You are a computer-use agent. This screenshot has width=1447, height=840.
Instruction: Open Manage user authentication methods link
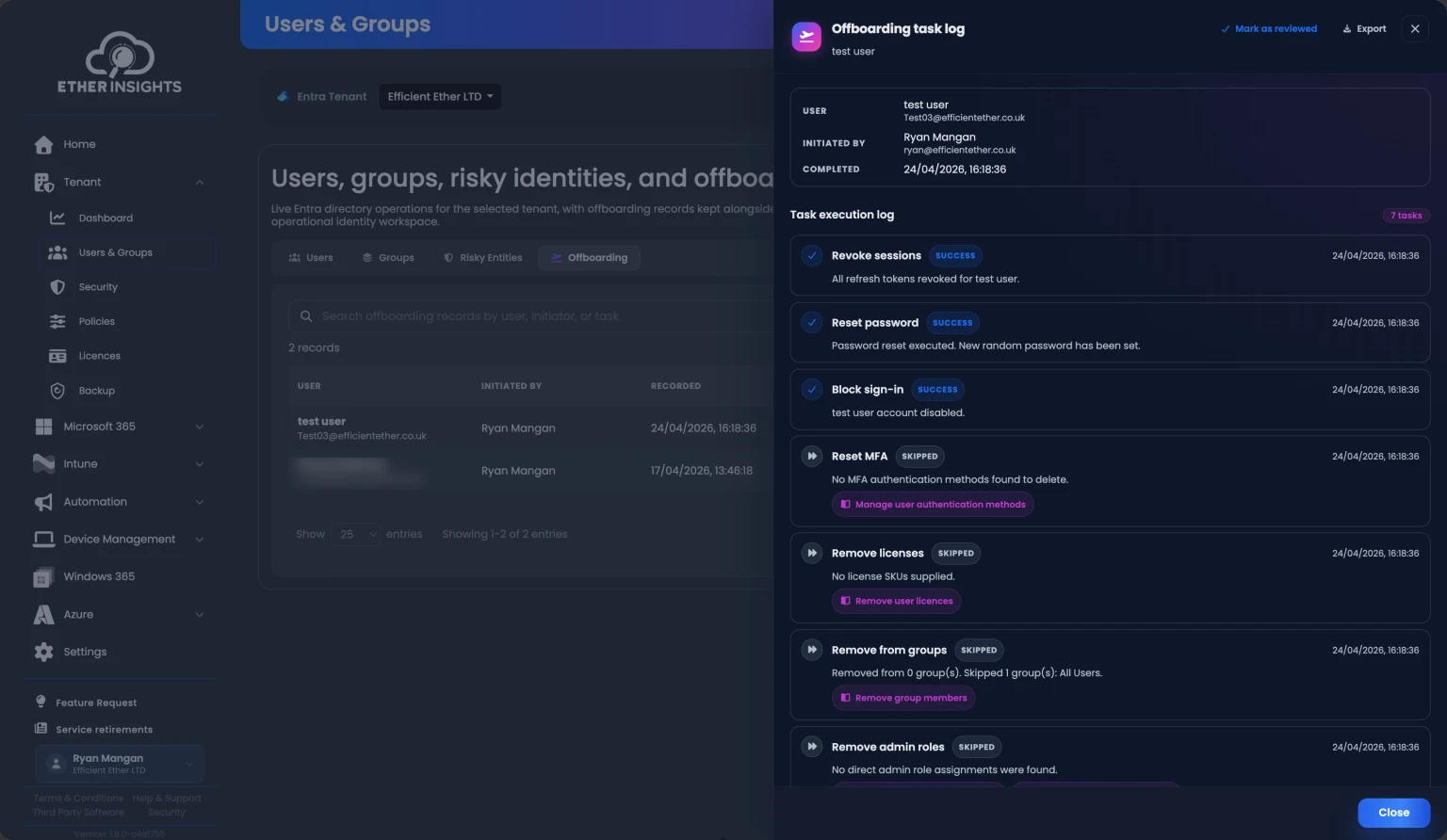[933, 505]
